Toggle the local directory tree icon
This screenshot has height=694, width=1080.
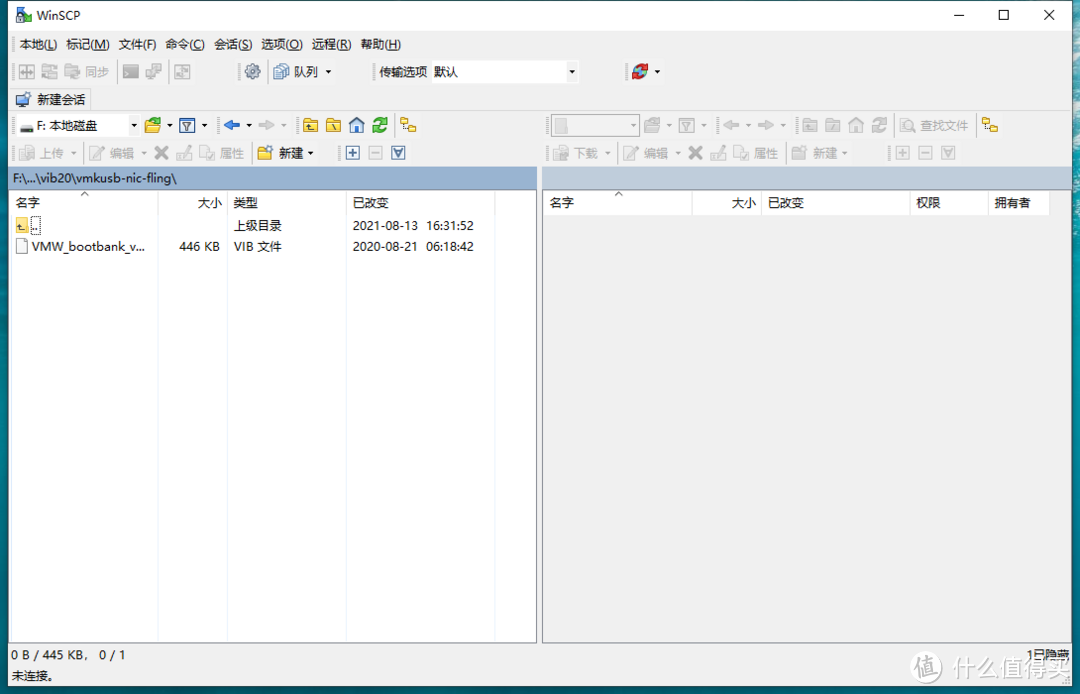click(x=408, y=125)
